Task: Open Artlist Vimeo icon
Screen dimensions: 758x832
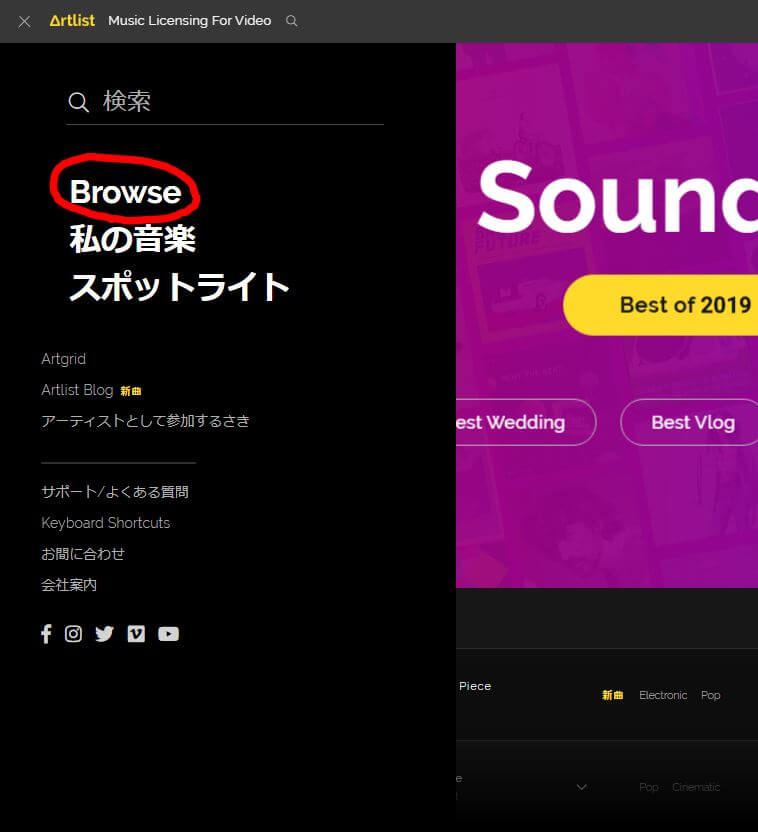Action: (136, 634)
